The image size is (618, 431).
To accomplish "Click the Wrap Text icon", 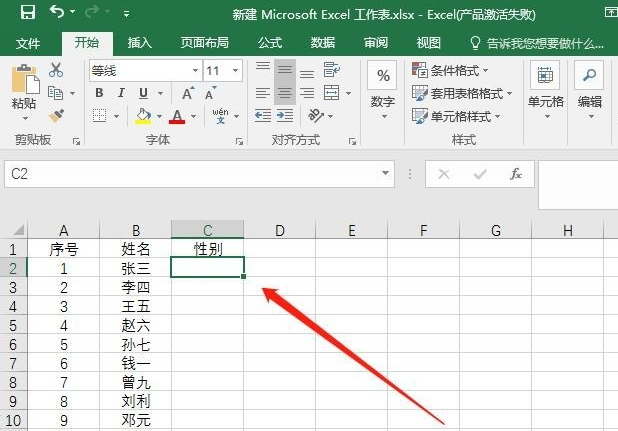I will pos(331,70).
